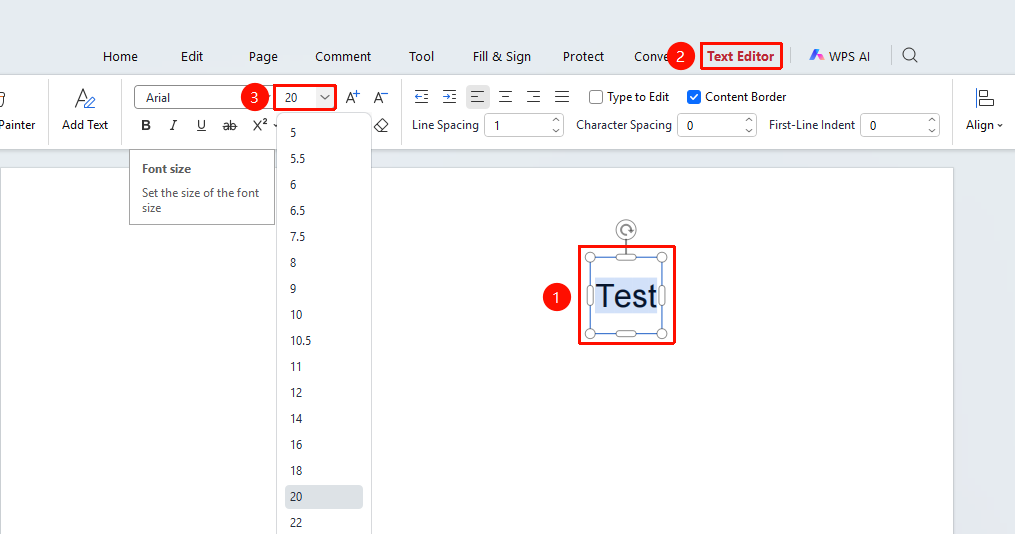
Task: Decrease indent of the text
Action: [421, 97]
